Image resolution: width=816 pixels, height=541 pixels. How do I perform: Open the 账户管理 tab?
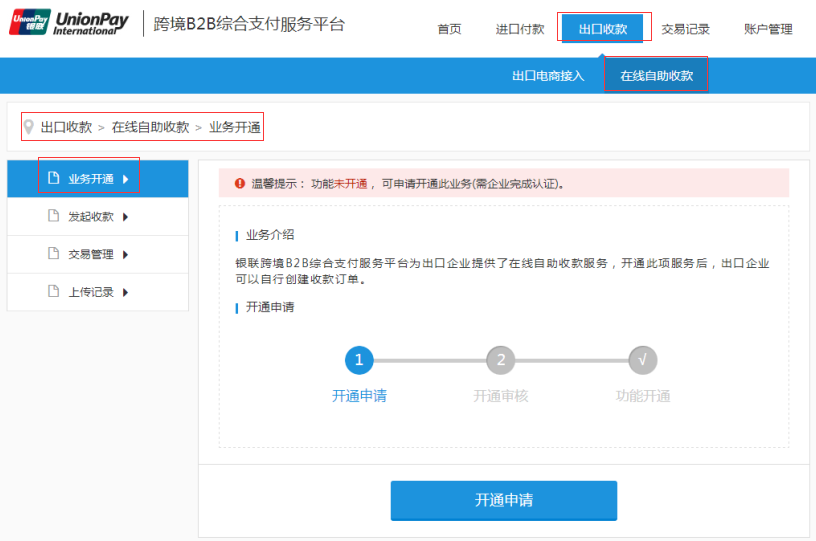pyautogui.click(x=768, y=29)
